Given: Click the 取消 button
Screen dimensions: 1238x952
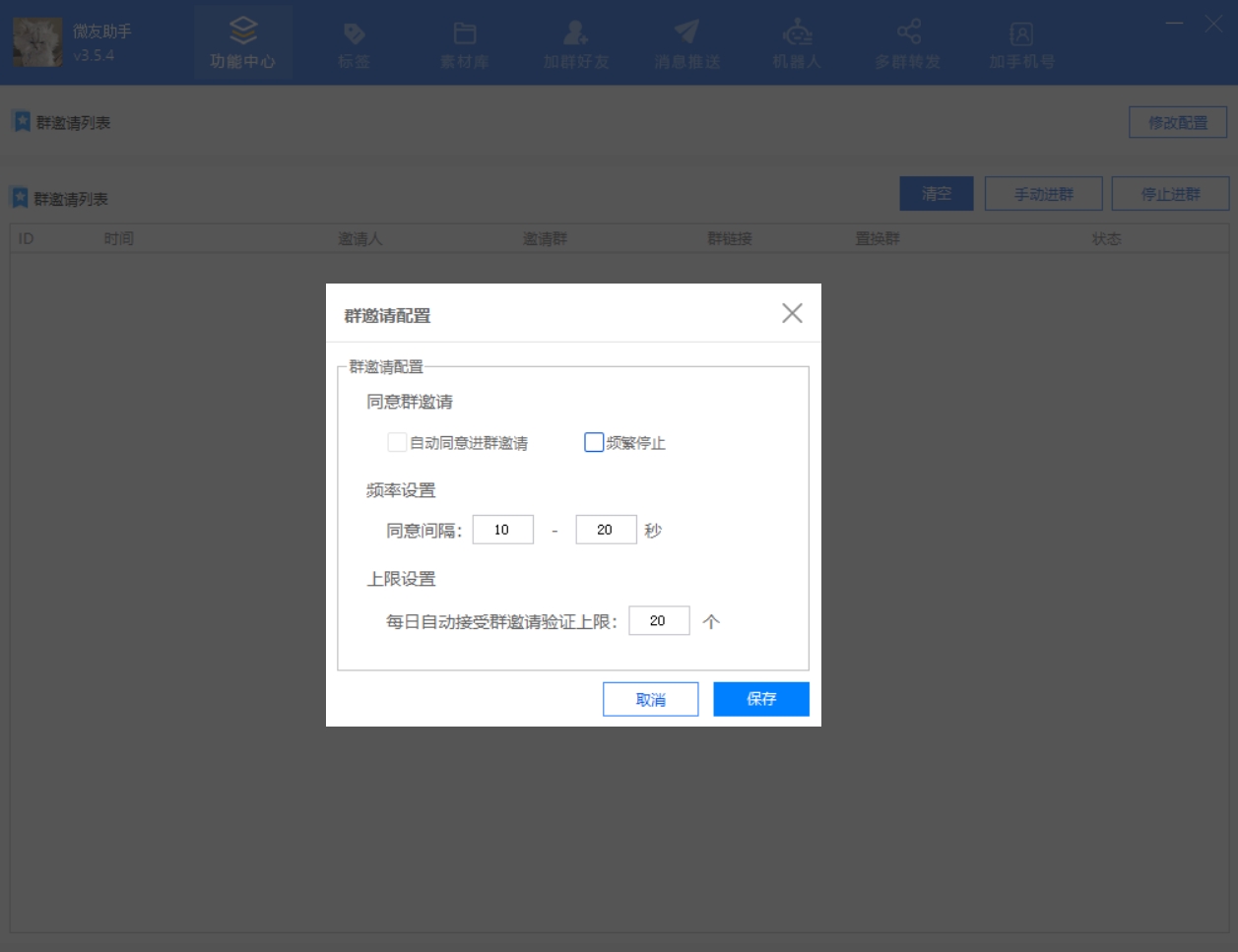Looking at the screenshot, I should (651, 699).
